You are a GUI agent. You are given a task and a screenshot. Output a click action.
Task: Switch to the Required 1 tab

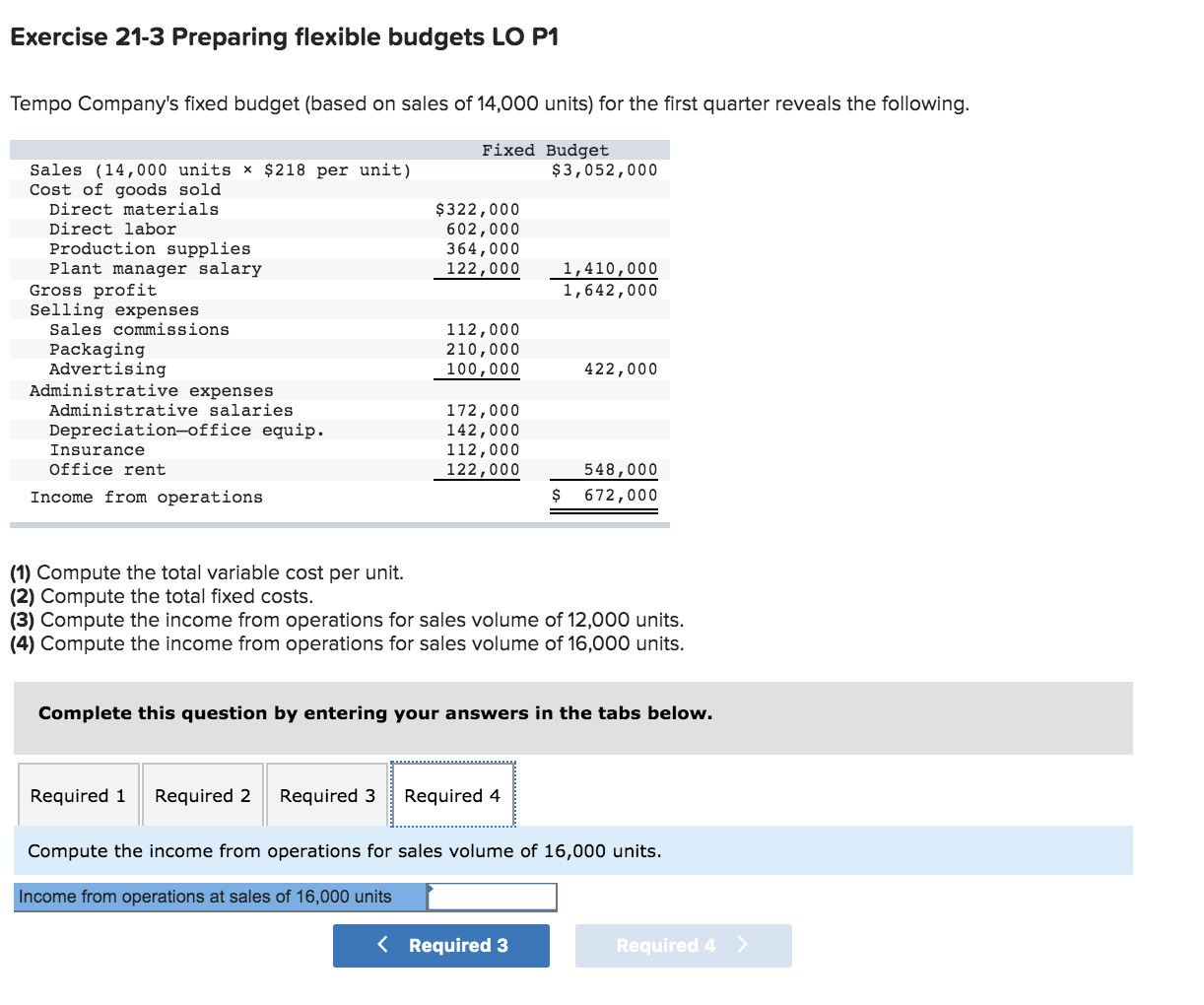(78, 795)
